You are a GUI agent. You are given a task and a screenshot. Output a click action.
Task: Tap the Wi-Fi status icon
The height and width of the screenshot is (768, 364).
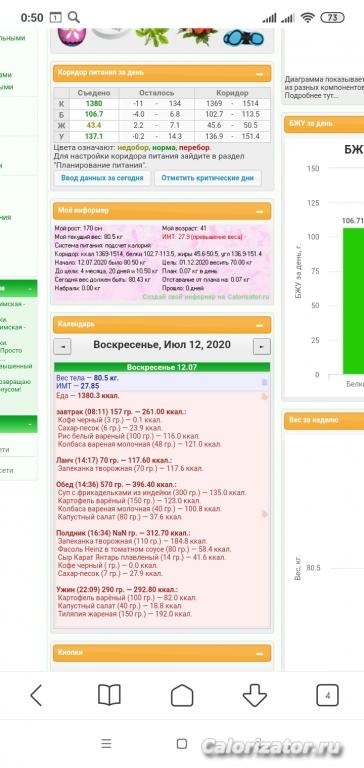(x=308, y=18)
